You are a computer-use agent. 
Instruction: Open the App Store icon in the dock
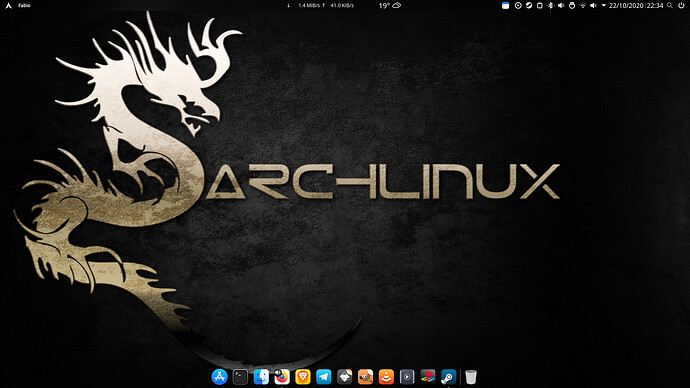[x=219, y=377]
